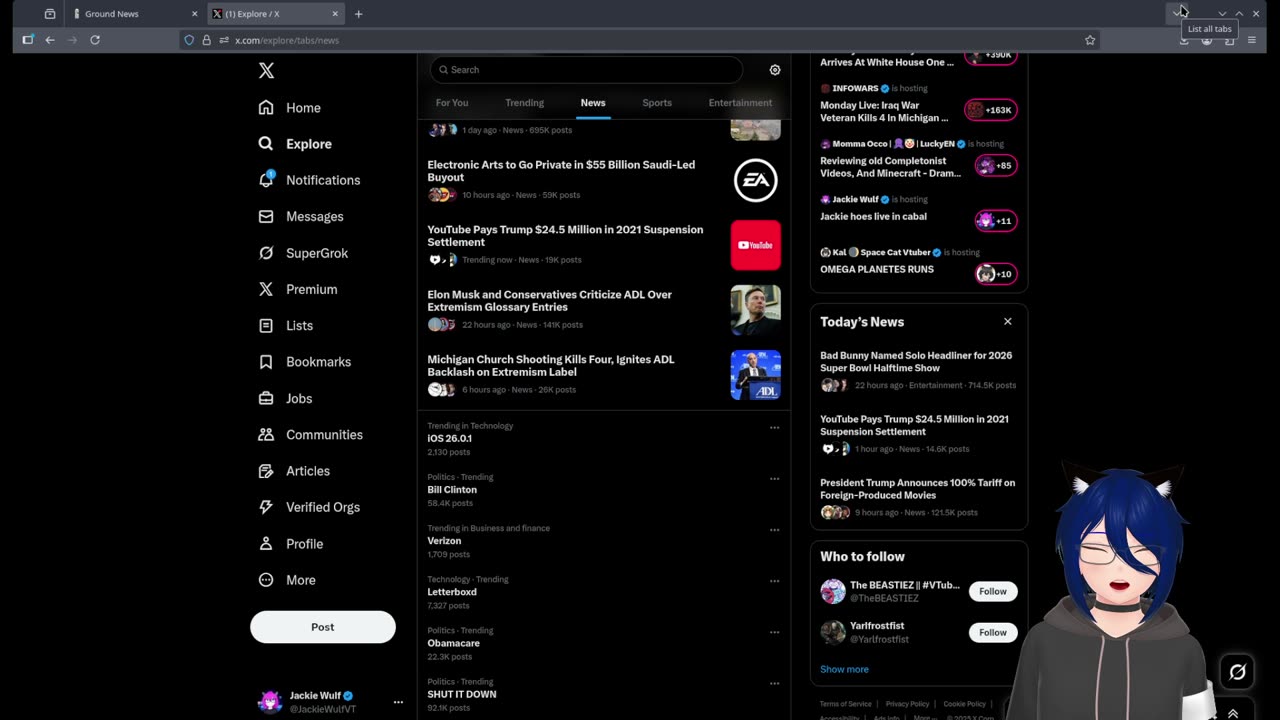Open options for the Letterboxd trend
The width and height of the screenshot is (1280, 720).
point(774,581)
